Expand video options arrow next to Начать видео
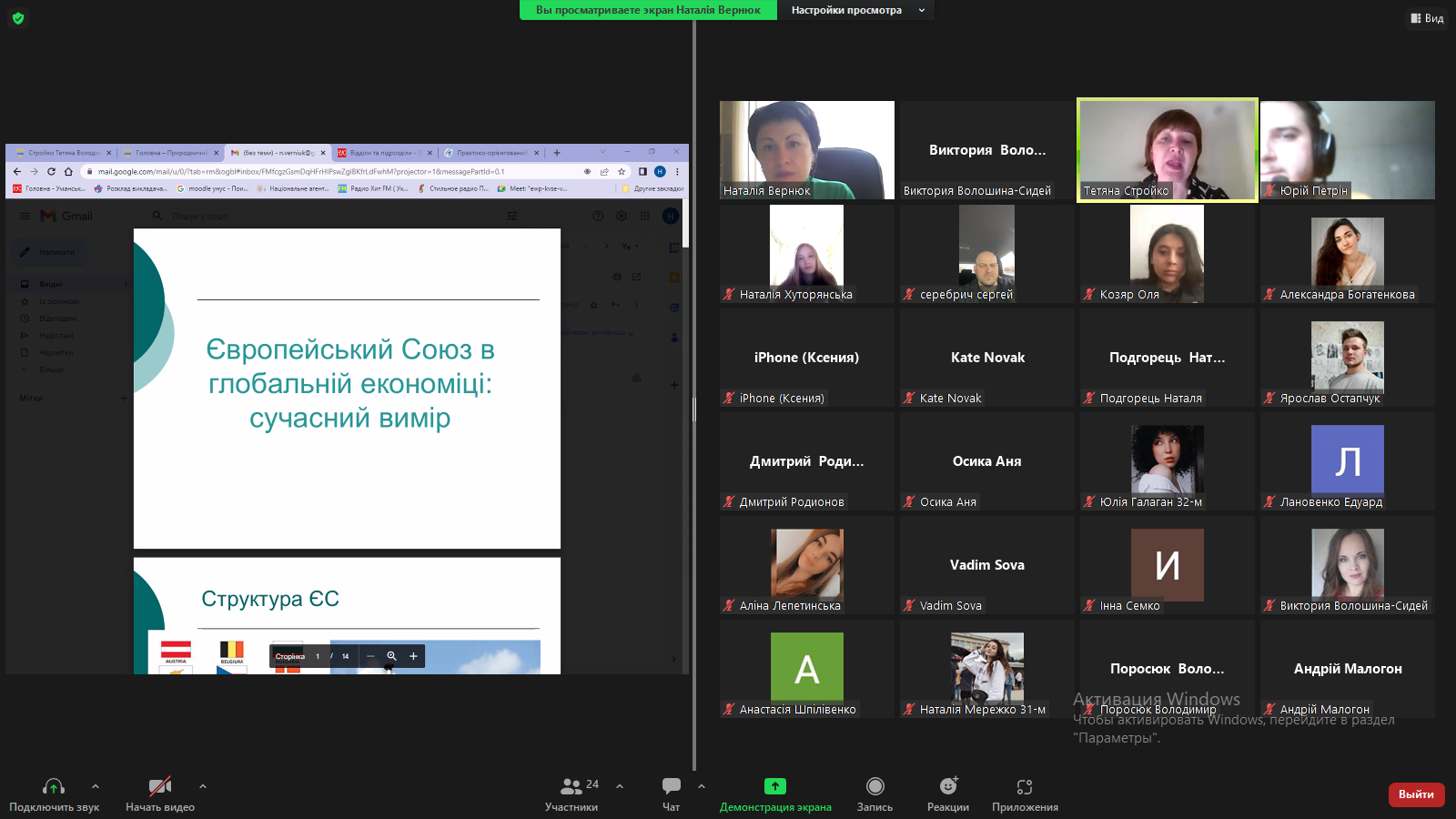Viewport: 1456px width, 819px height. (203, 786)
